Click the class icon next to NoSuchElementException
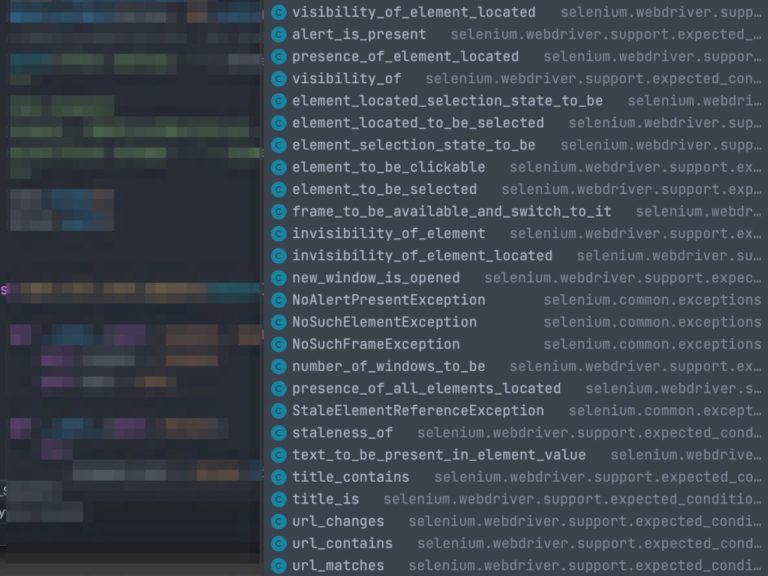The width and height of the screenshot is (768, 576). tap(279, 322)
